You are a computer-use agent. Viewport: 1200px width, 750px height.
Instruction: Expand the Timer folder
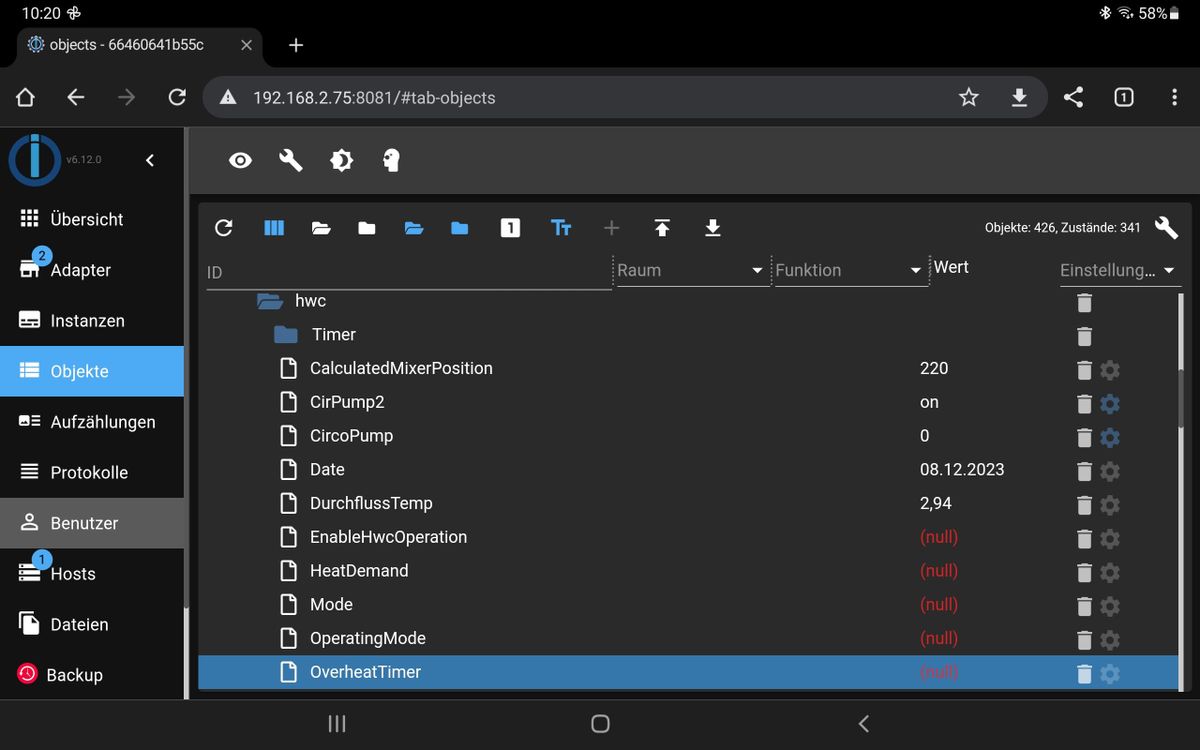pyautogui.click(x=286, y=334)
